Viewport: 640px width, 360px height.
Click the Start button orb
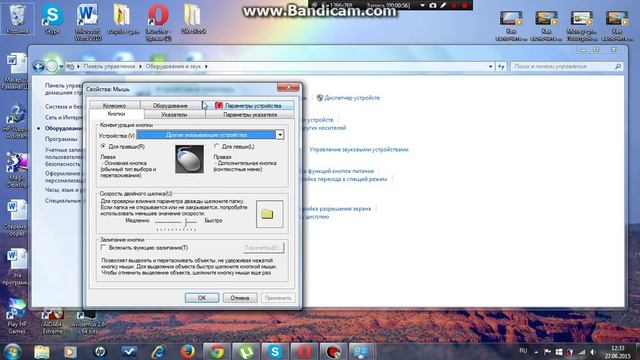point(12,351)
